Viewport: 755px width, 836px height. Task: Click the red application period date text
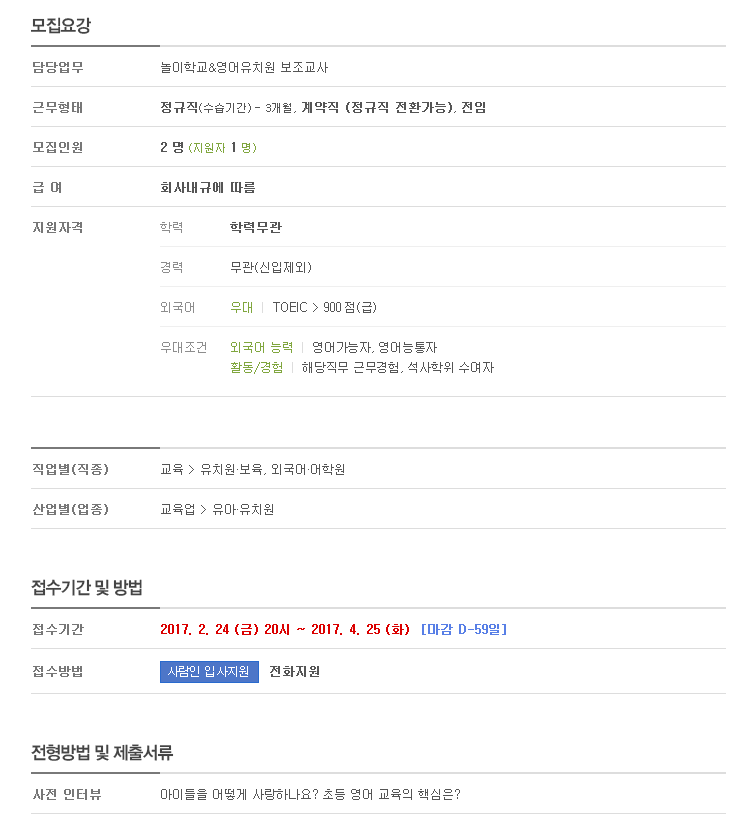(285, 630)
